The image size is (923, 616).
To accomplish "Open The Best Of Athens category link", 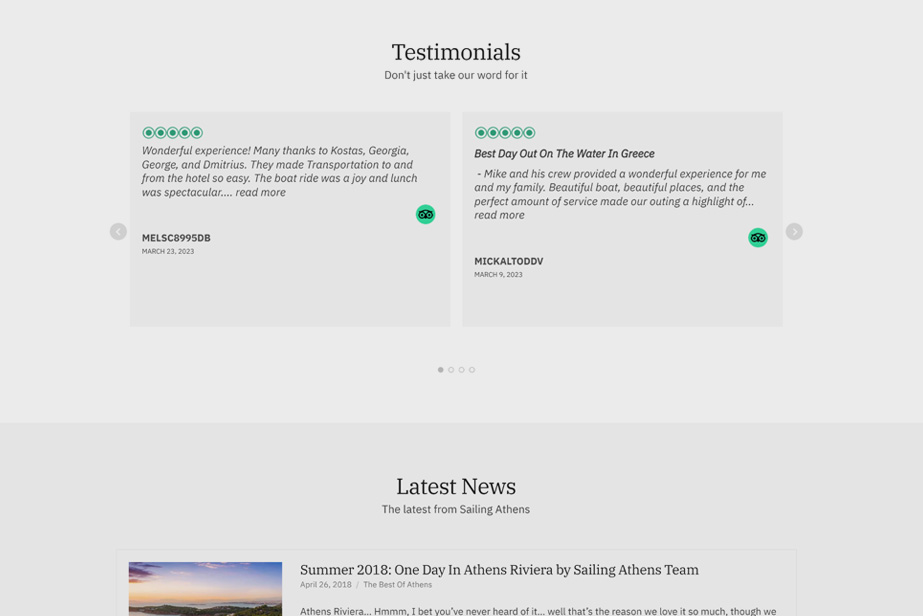I will pos(397,585).
